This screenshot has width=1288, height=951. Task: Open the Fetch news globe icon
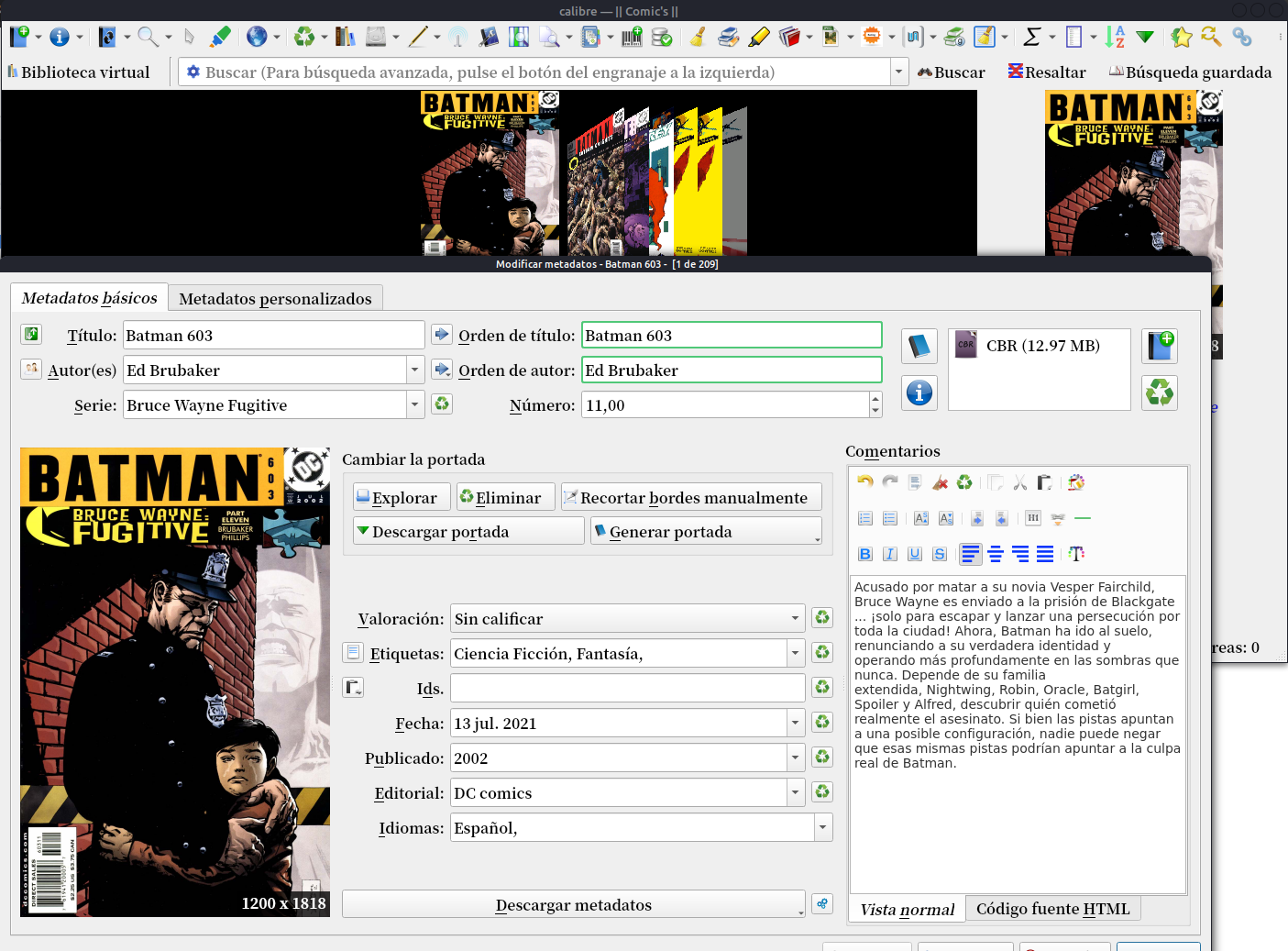click(257, 37)
